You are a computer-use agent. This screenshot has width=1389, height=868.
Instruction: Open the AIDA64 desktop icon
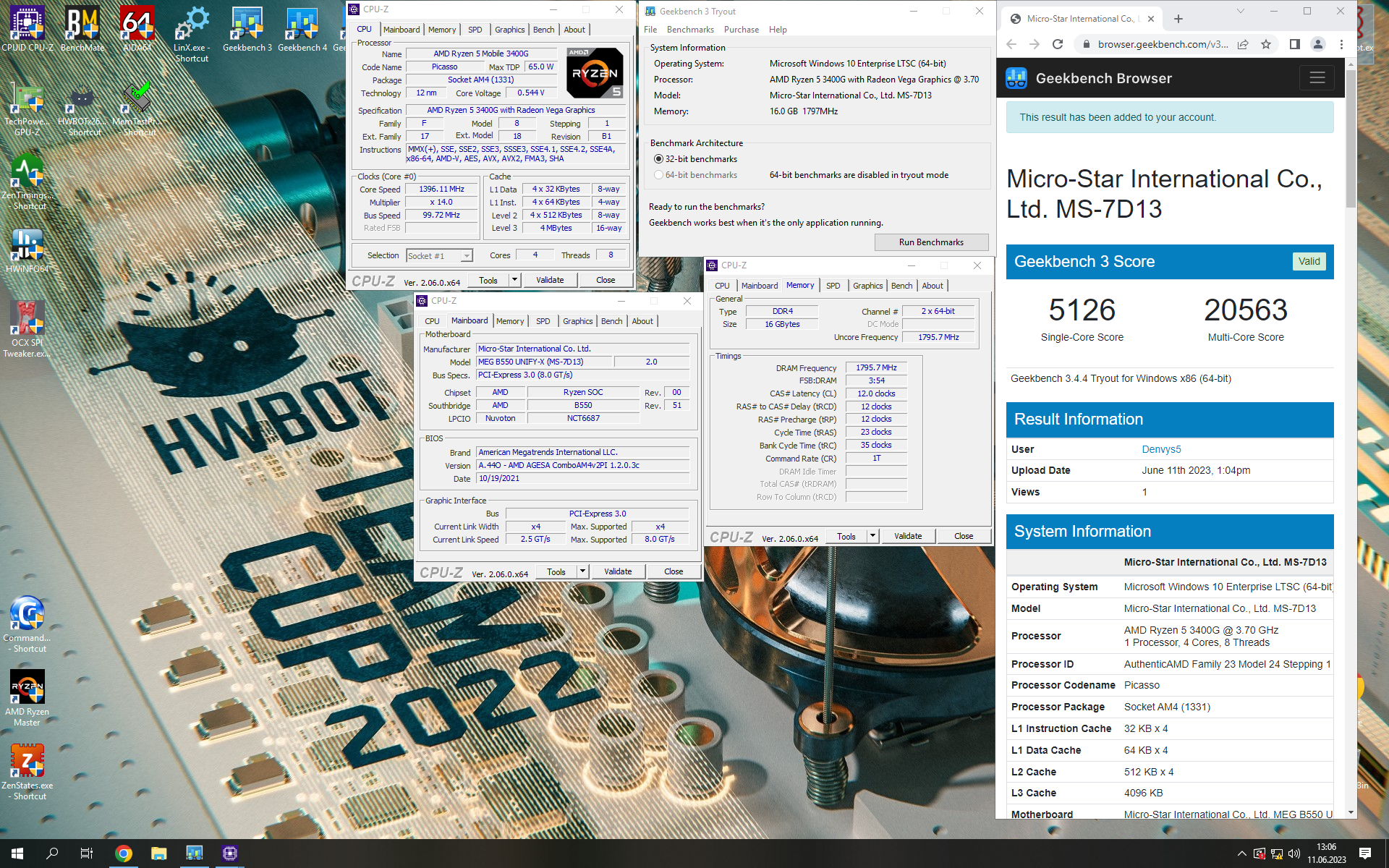point(137,29)
